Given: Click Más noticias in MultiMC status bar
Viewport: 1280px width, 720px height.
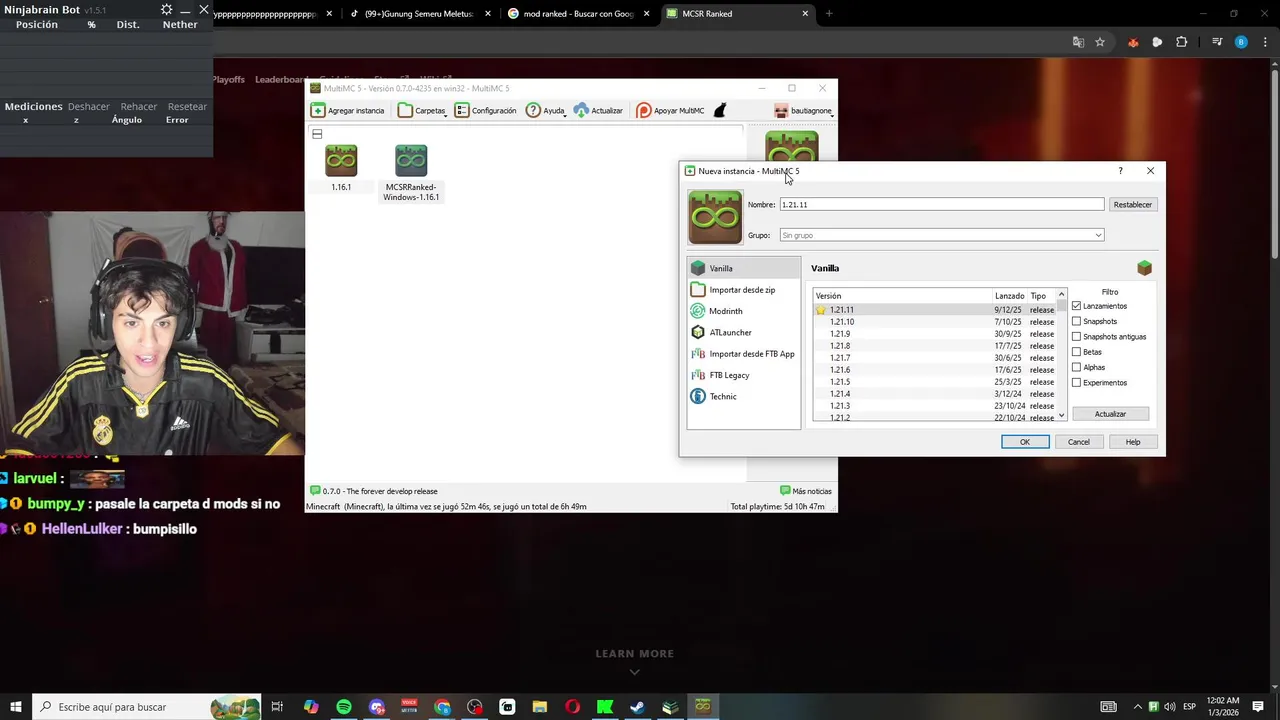Looking at the screenshot, I should [x=806, y=491].
